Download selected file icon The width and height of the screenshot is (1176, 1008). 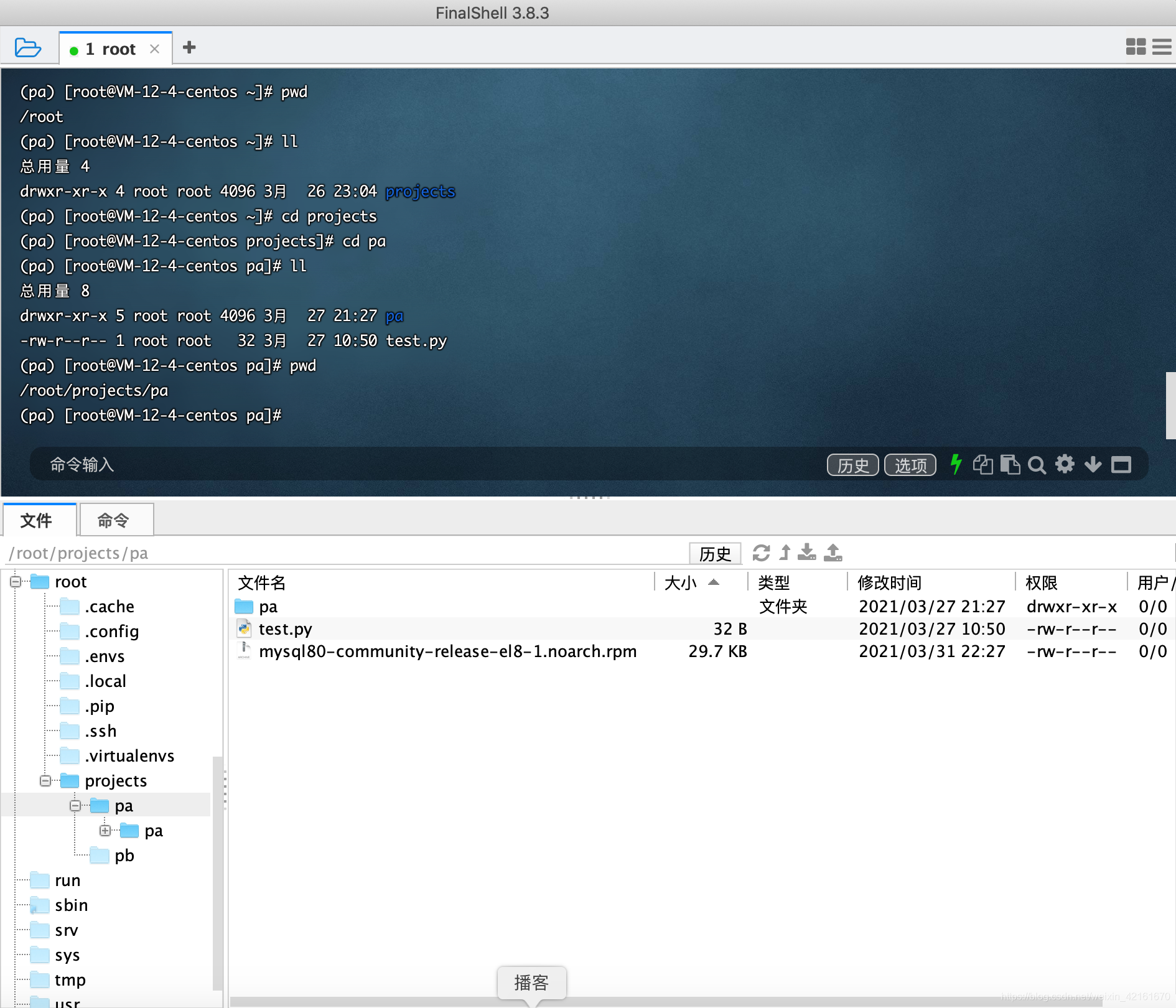(x=807, y=553)
